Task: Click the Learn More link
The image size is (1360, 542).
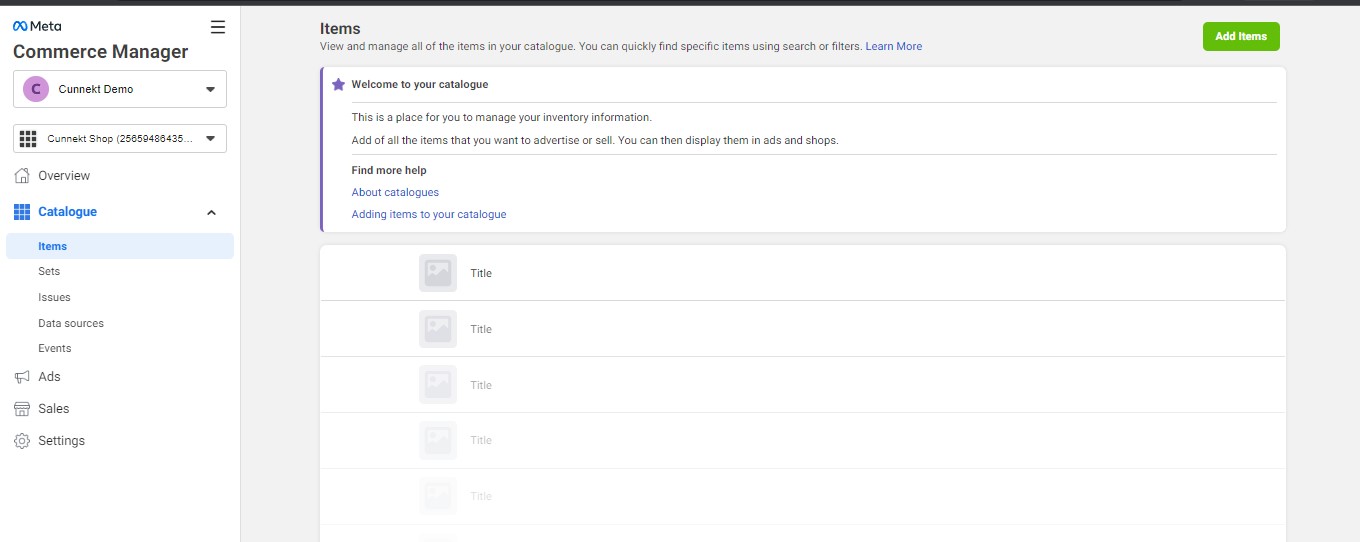Action: [894, 47]
